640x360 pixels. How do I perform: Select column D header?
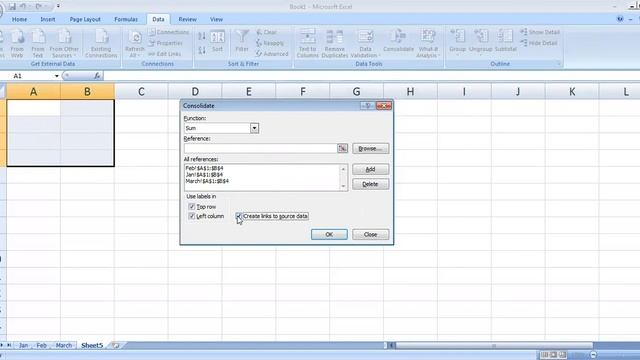195,91
